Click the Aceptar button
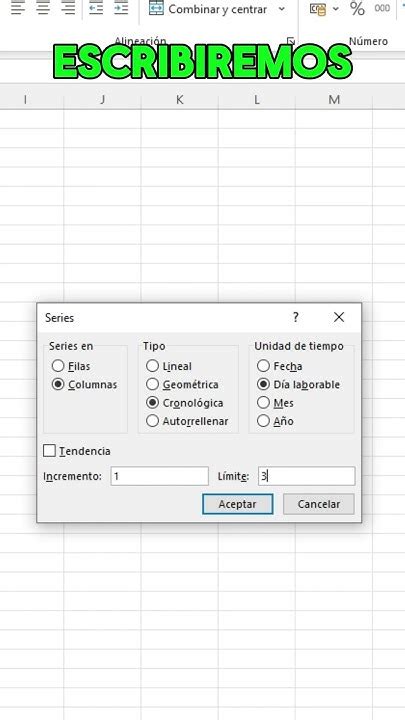Viewport: 405px width, 720px height. [237, 504]
